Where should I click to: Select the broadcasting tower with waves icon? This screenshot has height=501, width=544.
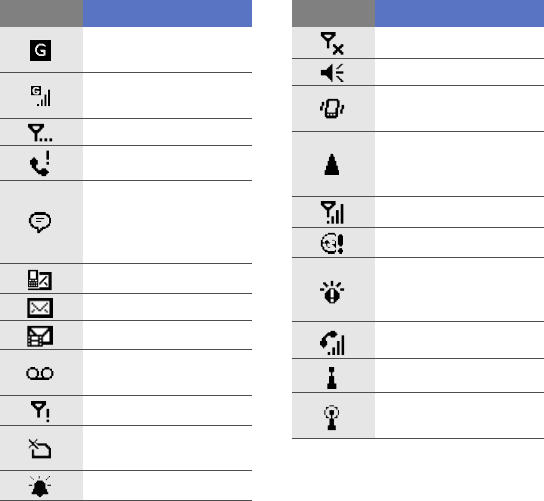click(332, 417)
